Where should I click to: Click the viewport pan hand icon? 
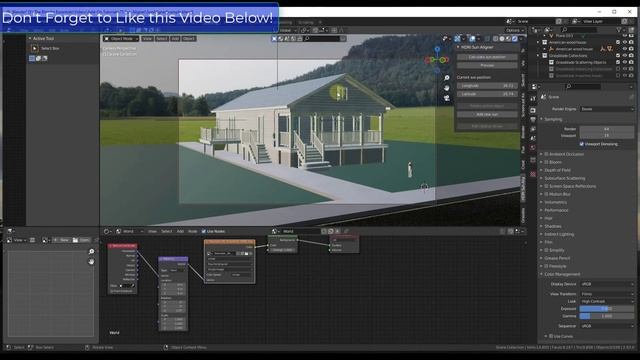[447, 88]
